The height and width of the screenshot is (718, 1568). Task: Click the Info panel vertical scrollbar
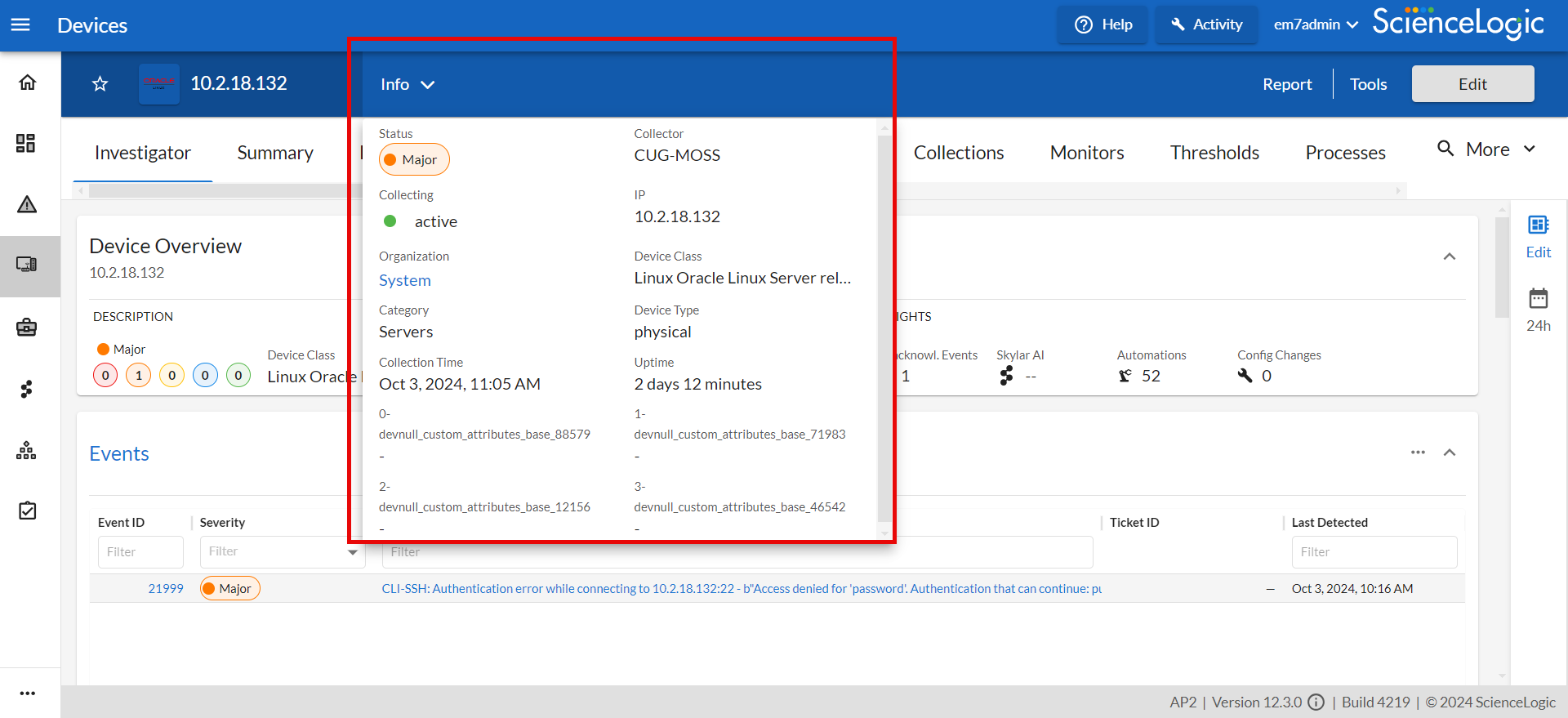click(884, 327)
